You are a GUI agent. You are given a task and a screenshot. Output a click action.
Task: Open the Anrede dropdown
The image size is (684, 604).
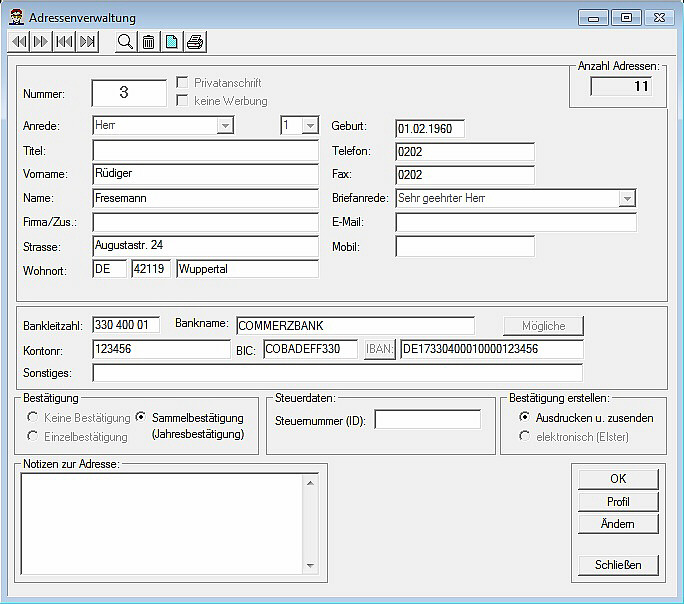point(225,126)
